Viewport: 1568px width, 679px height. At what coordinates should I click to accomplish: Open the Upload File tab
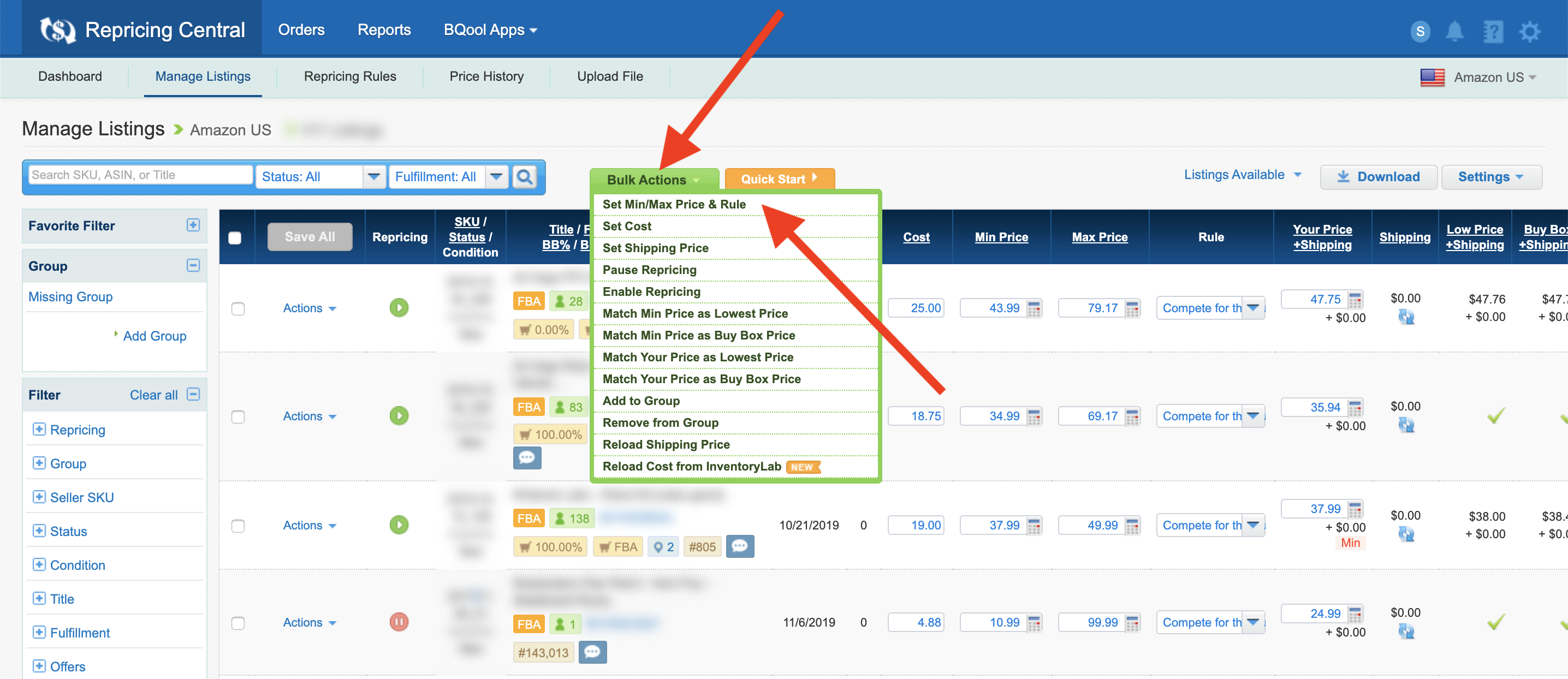tap(610, 76)
